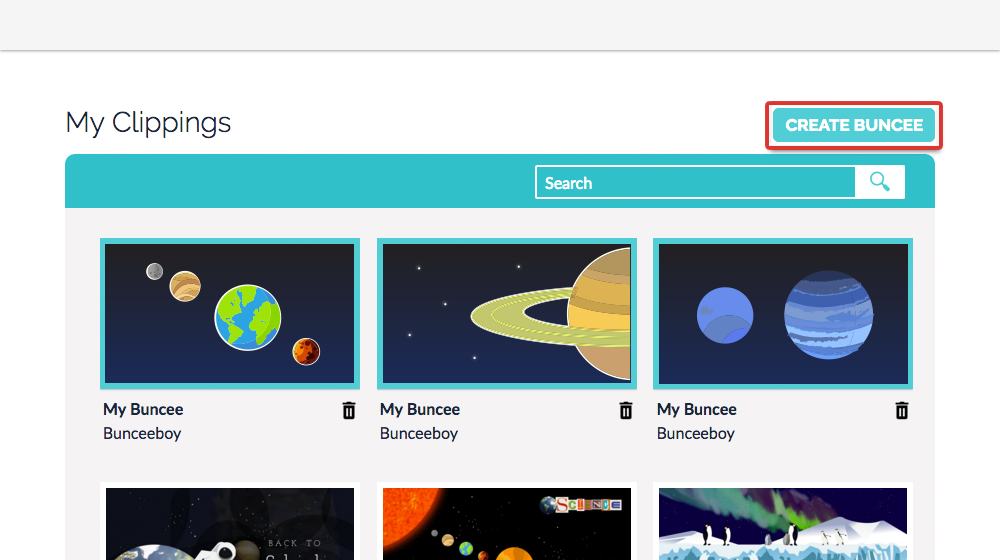Viewport: 1000px width, 560px height.
Task: Remove the blue planets clipping using trash icon
Action: pos(901,410)
